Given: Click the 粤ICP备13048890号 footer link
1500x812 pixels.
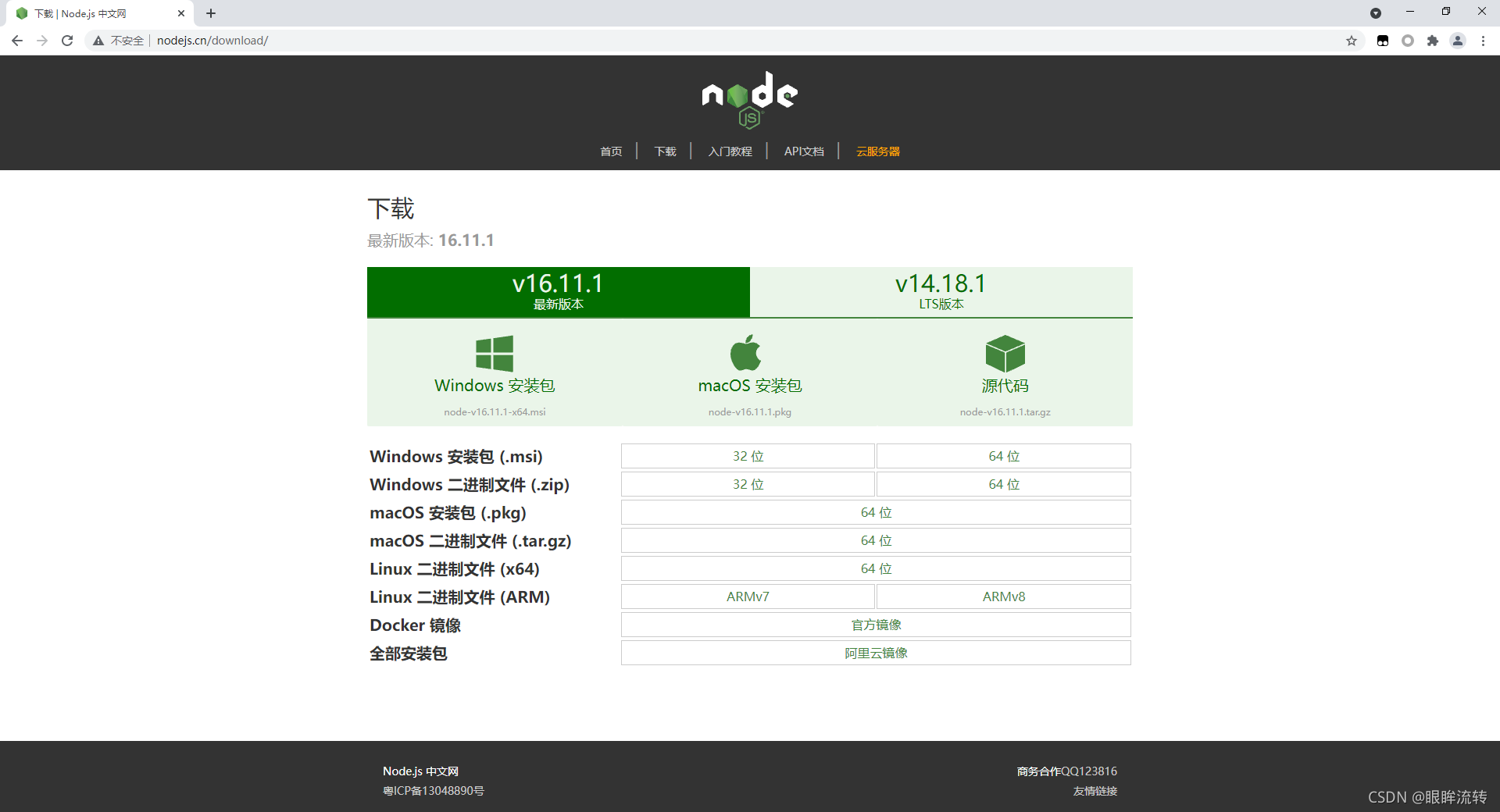Looking at the screenshot, I should click(x=434, y=791).
